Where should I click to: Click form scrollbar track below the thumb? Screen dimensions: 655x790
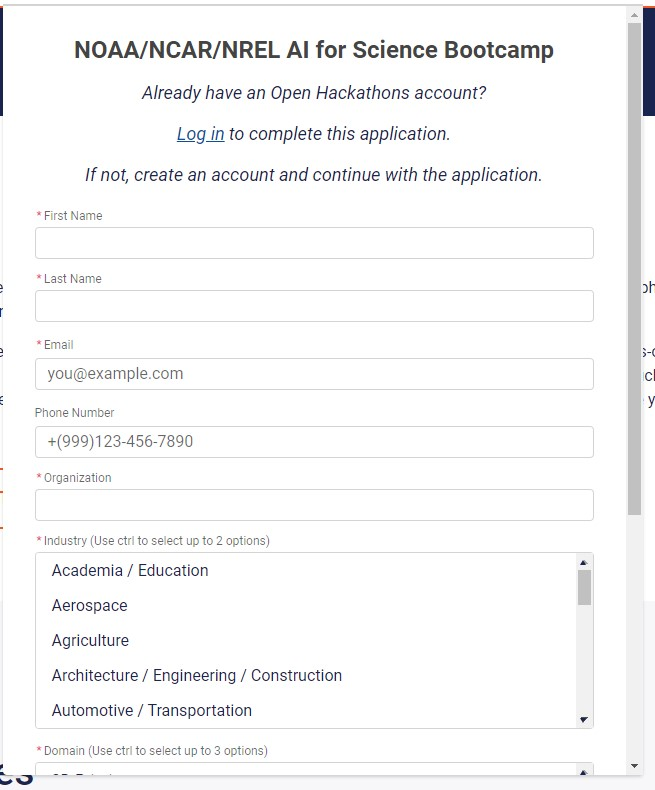pos(634,640)
